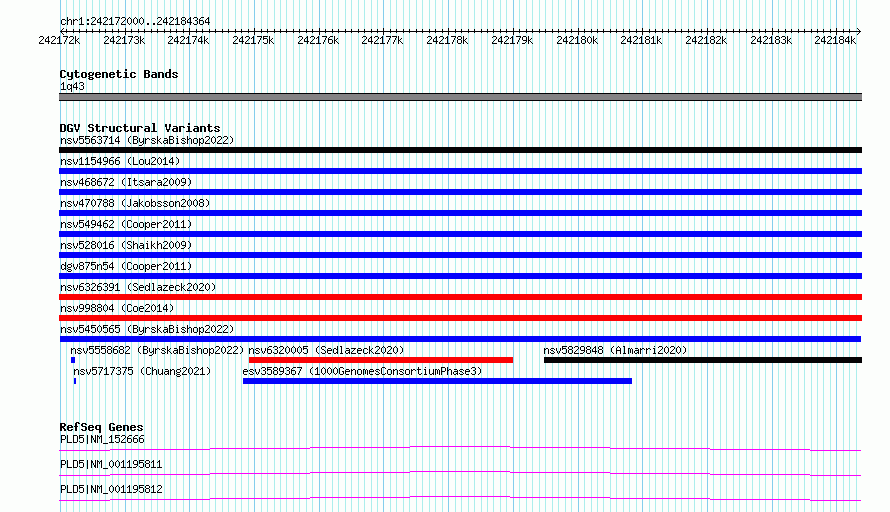This screenshot has width=890, height=512.
Task: Click the nsv5563714 (ByrskaBishop2022) label
Action: (147, 140)
